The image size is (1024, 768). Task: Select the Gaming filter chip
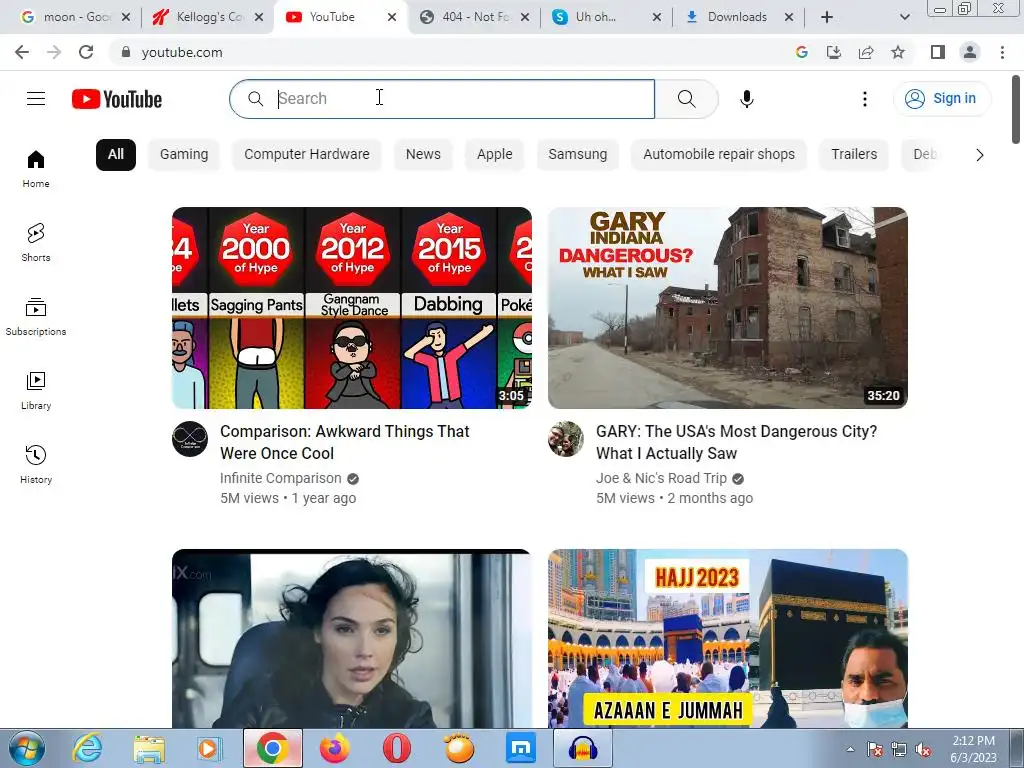click(184, 155)
